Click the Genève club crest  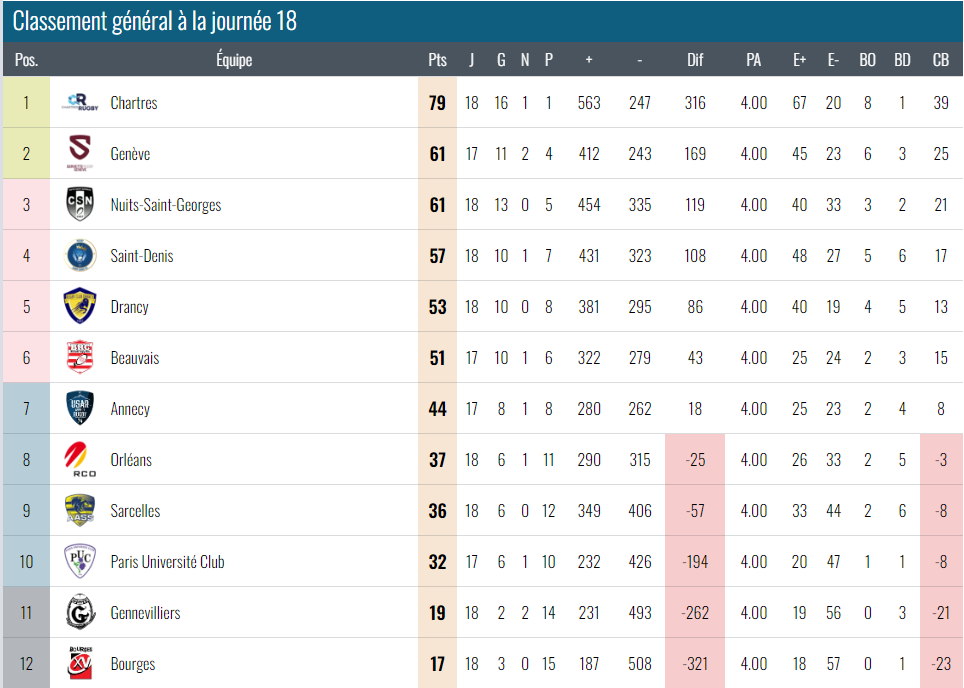(x=80, y=153)
